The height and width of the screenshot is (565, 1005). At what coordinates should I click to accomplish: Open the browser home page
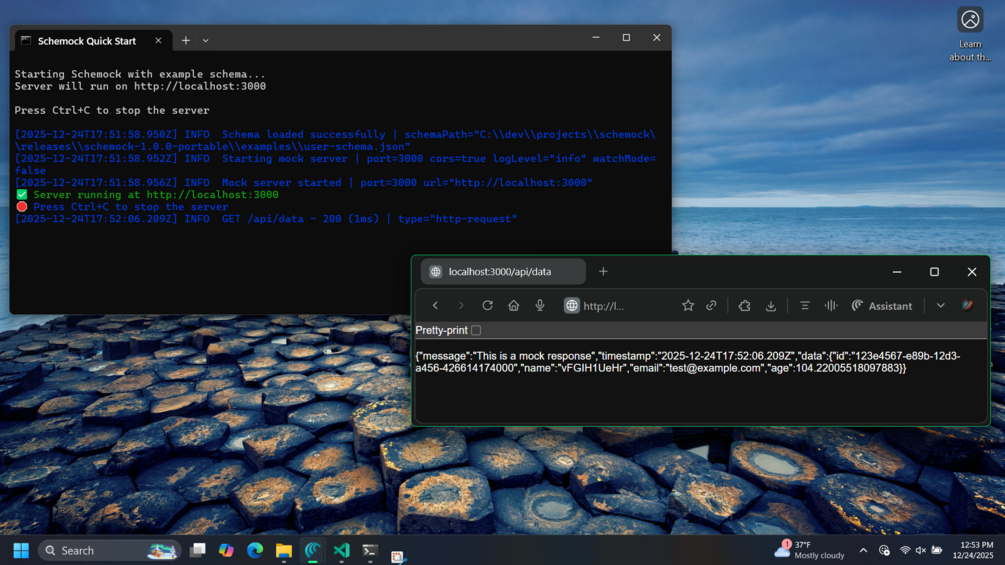click(513, 306)
